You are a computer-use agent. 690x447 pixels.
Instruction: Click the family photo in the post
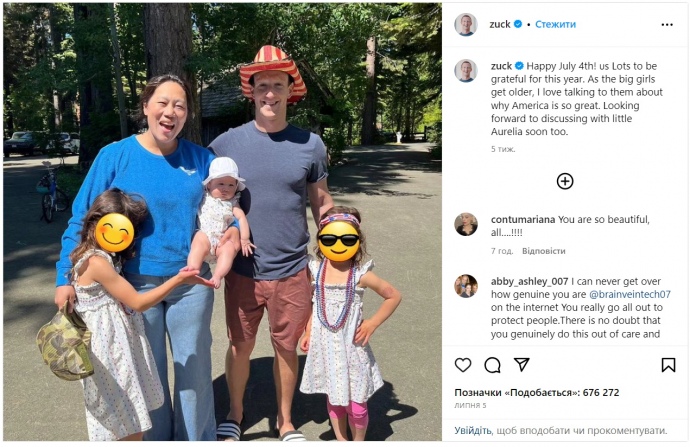click(221, 222)
